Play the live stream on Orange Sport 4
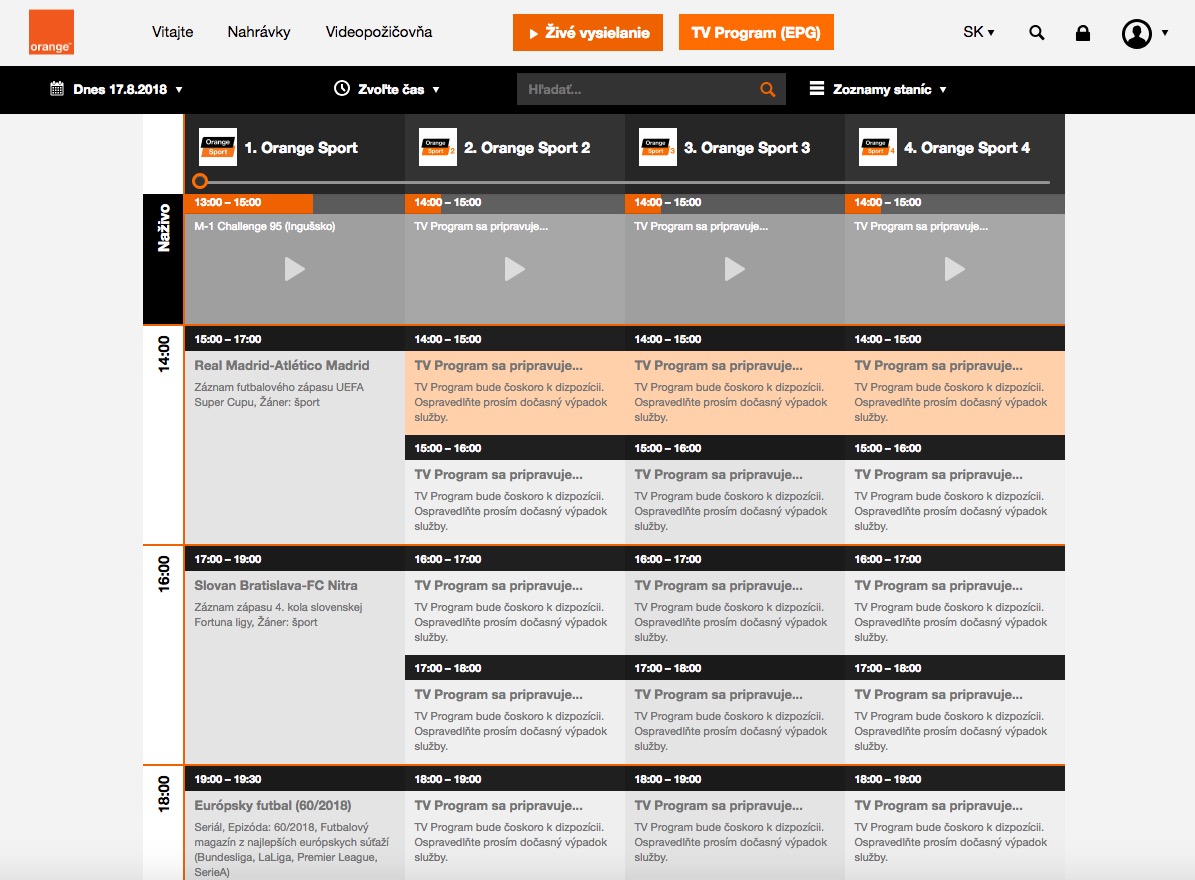The height and width of the screenshot is (880, 1195). [954, 269]
